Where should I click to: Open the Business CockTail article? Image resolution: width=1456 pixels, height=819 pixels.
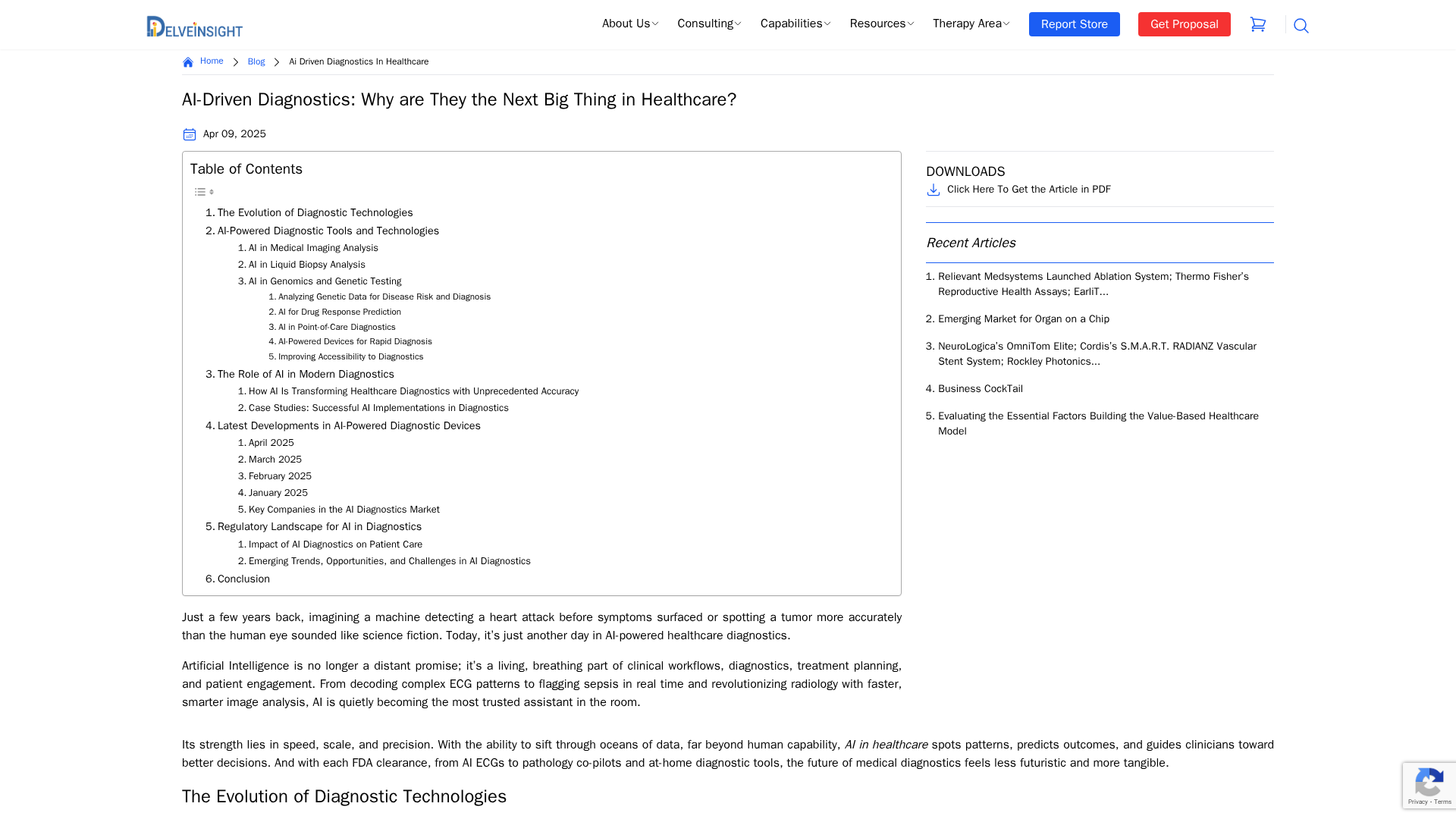[980, 389]
